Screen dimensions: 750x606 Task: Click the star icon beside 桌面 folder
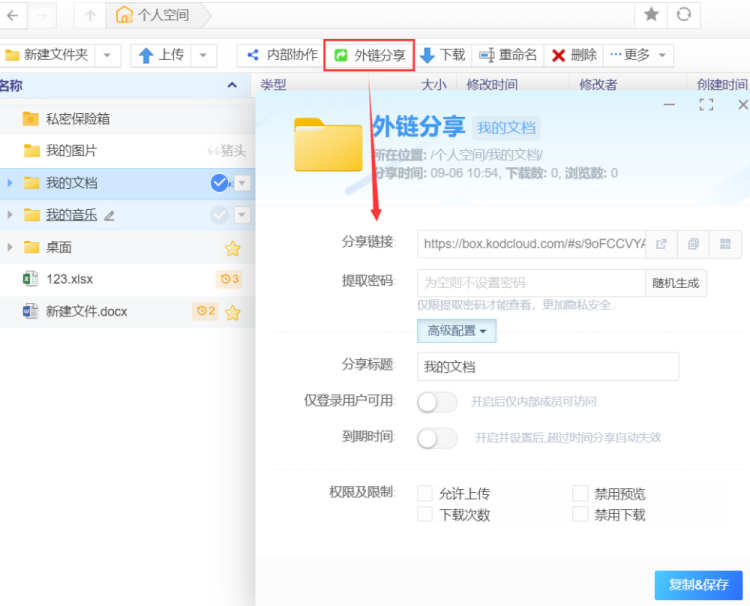232,248
